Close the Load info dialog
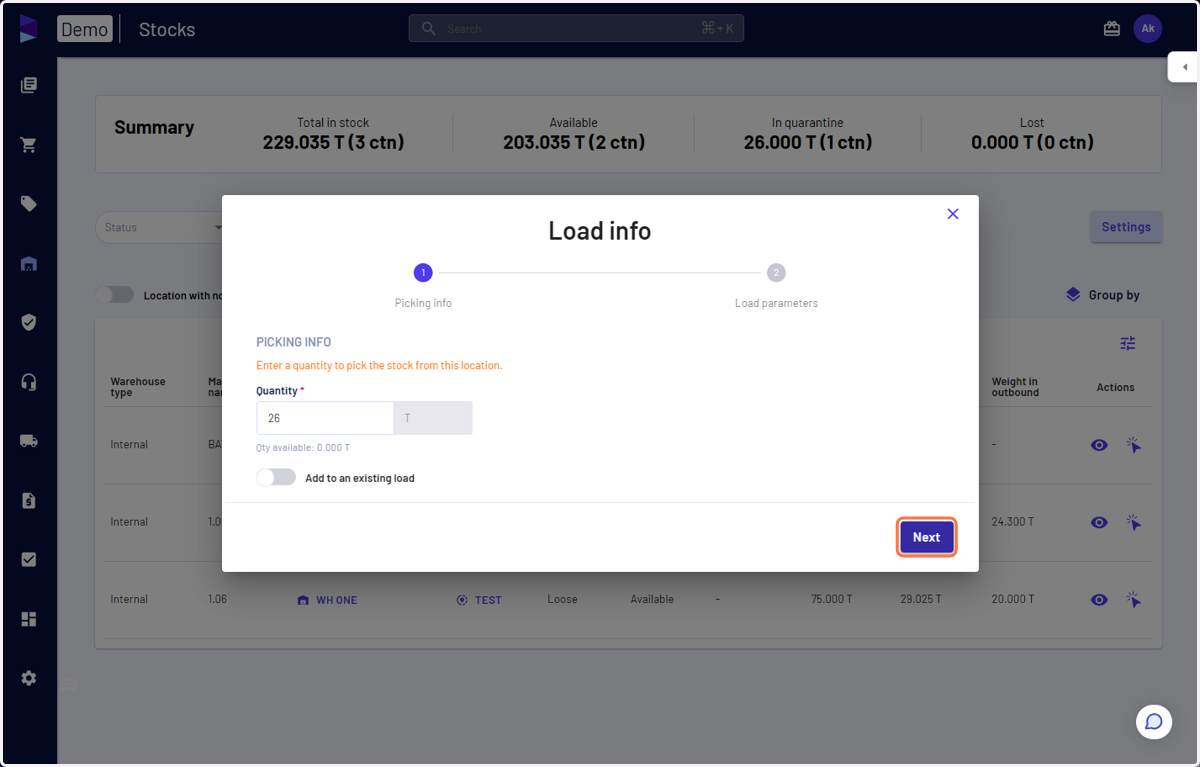The image size is (1200, 767). tap(953, 214)
